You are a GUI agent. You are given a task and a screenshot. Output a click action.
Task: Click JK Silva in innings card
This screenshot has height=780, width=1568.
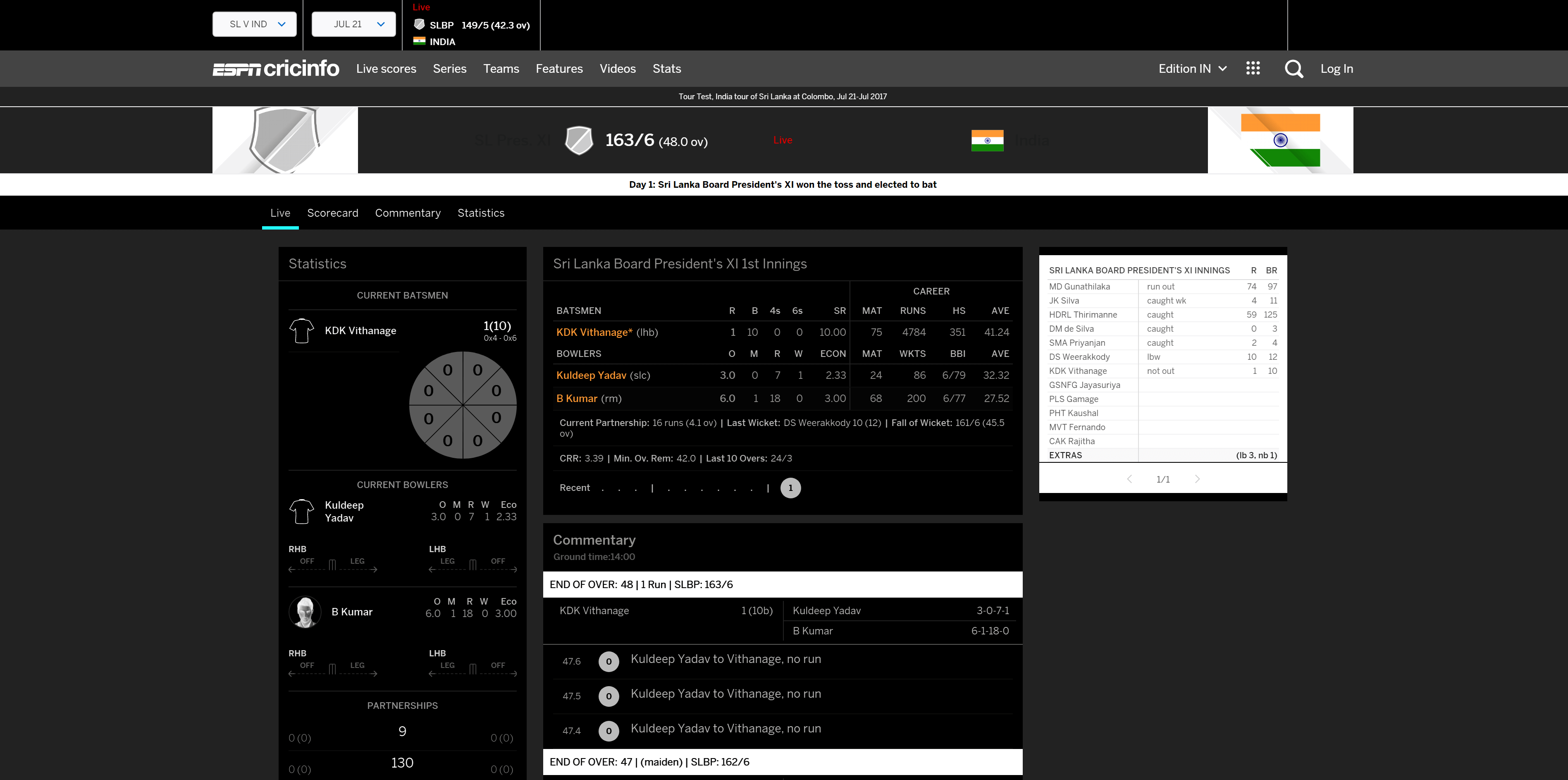pos(1064,301)
